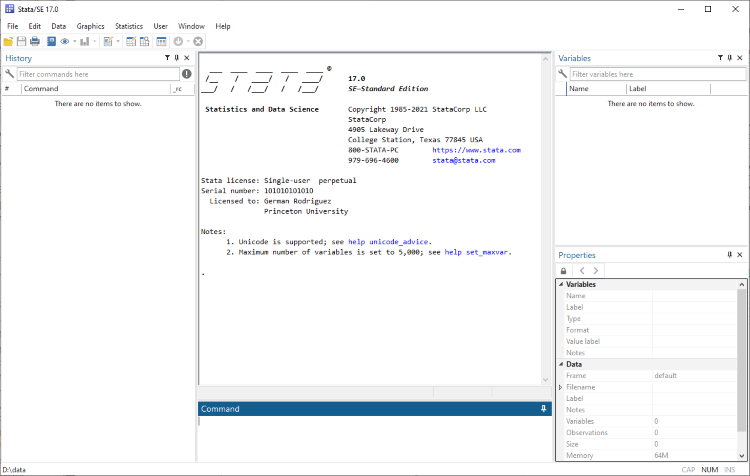Click the Print results printer icon
Screen dimensions: 750x476
tap(35, 42)
